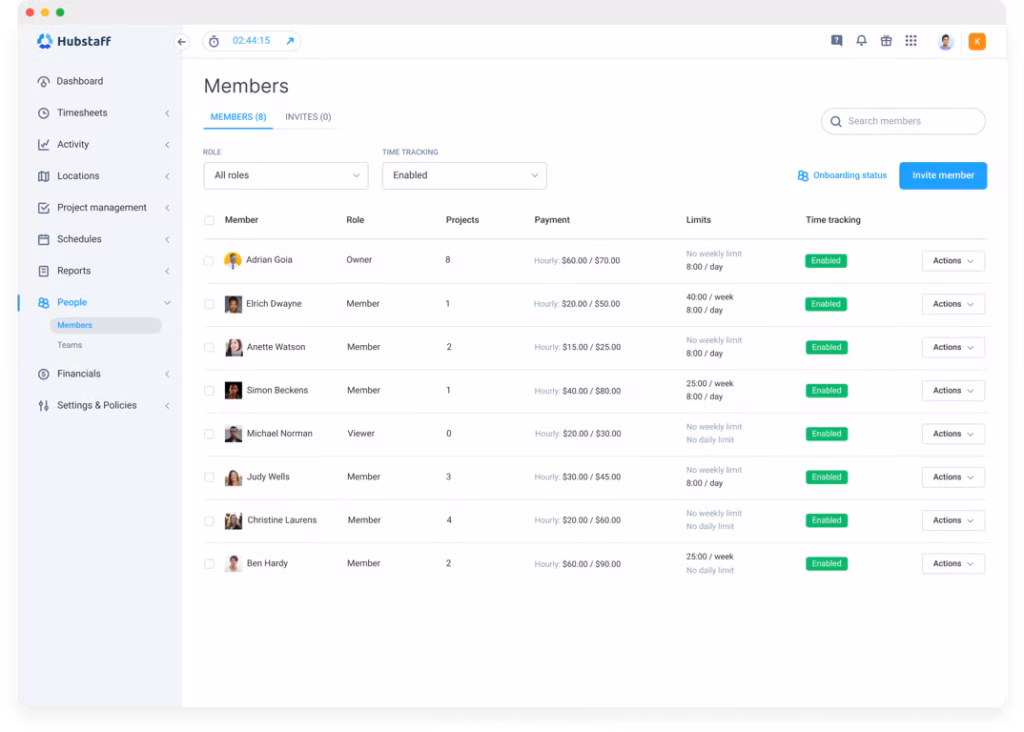Select the checkbox in the Member column header
Screen dimensions: 1024x732
209,220
